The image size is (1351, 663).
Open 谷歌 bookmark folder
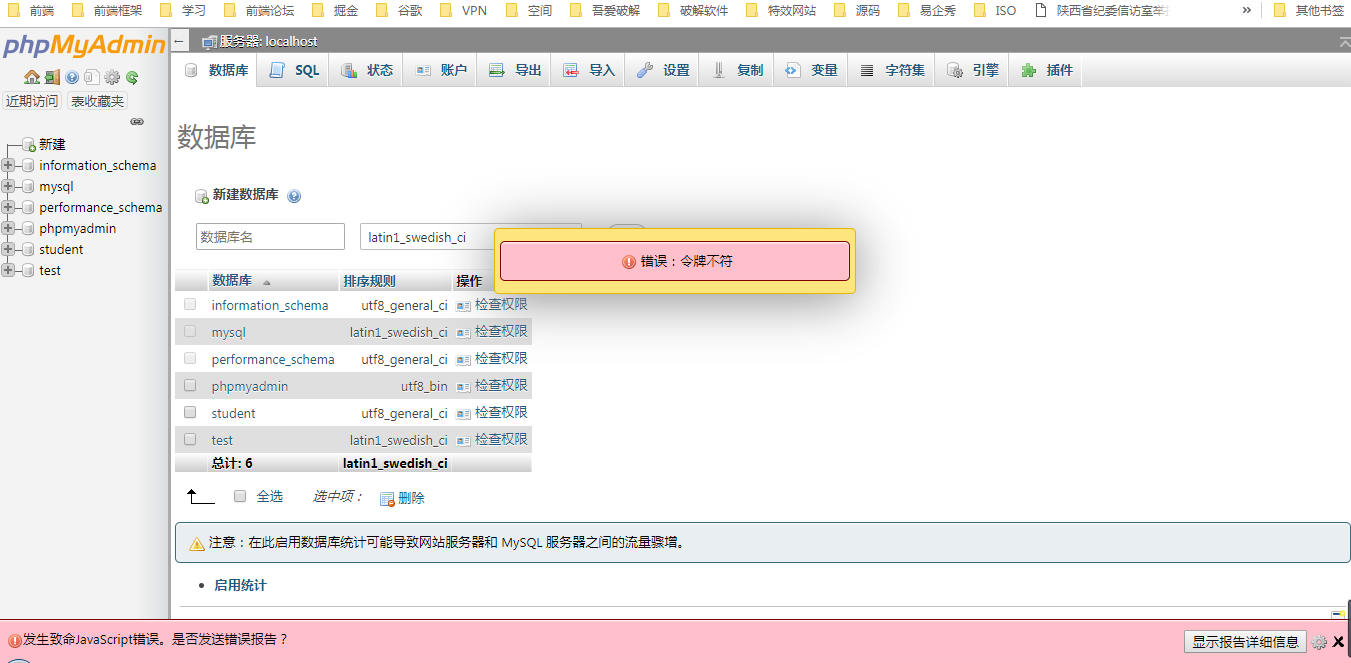click(398, 11)
